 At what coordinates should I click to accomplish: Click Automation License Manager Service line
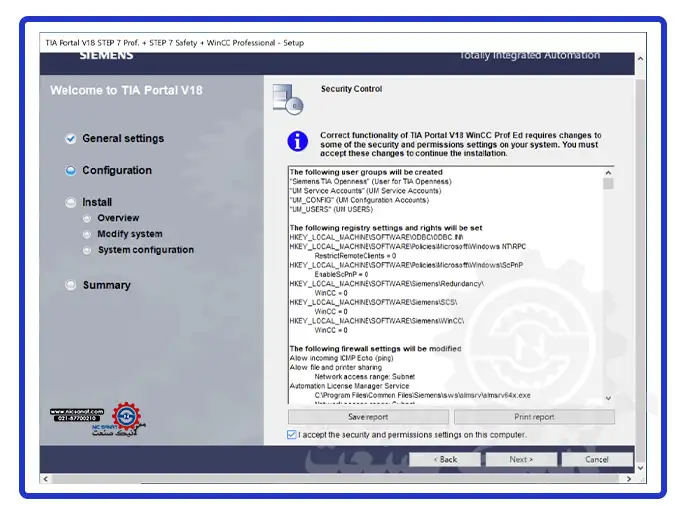click(350, 386)
